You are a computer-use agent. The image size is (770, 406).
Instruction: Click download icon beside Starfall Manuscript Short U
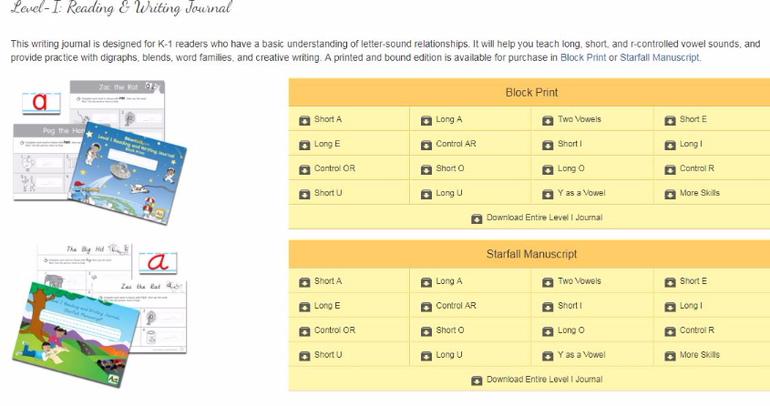click(x=305, y=355)
